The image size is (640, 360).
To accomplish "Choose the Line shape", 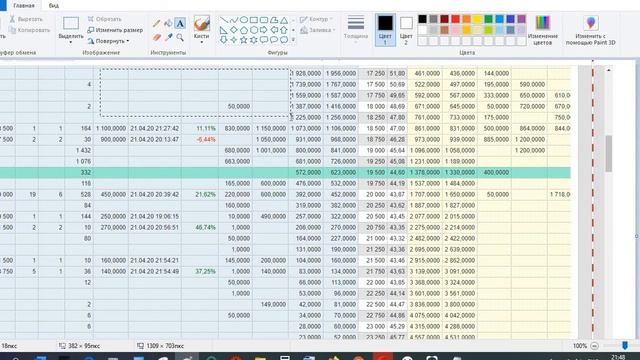I will 224,20.
